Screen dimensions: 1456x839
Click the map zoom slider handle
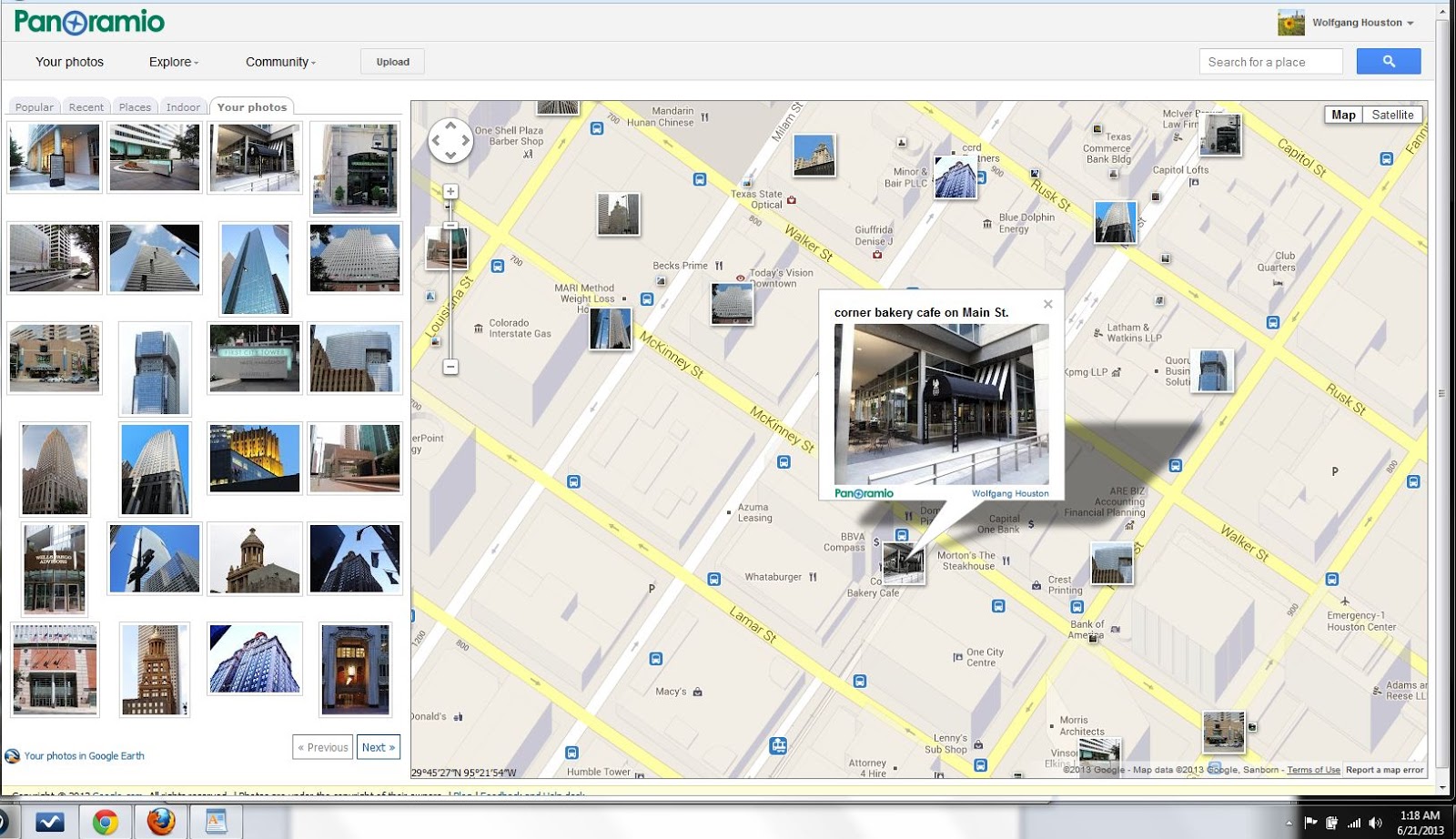click(x=450, y=225)
